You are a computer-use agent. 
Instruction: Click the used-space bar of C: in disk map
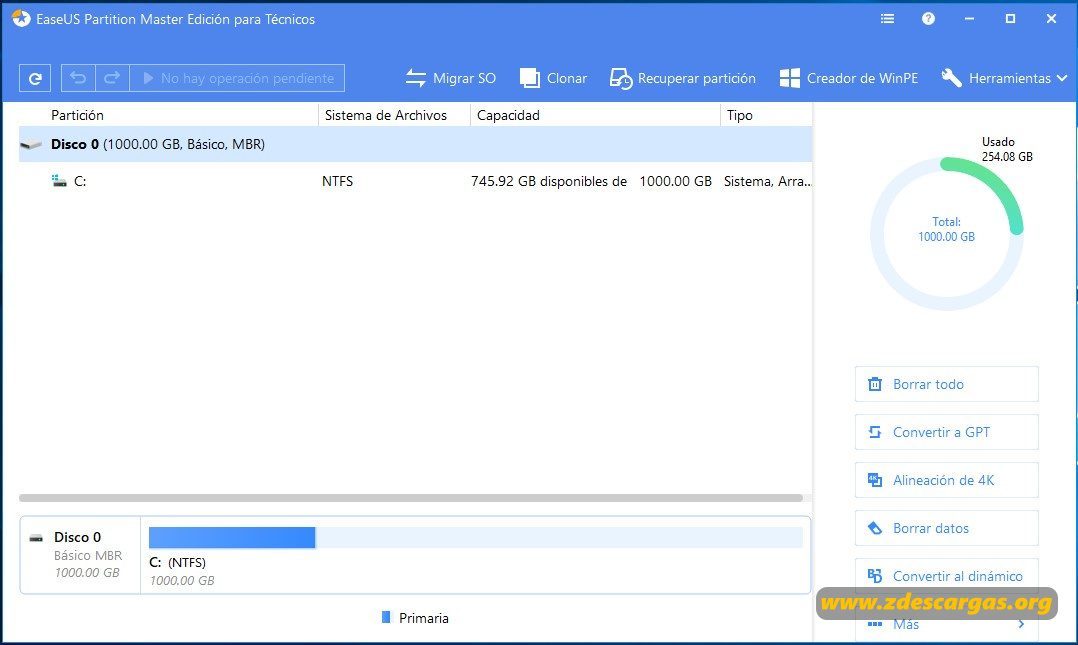click(232, 538)
